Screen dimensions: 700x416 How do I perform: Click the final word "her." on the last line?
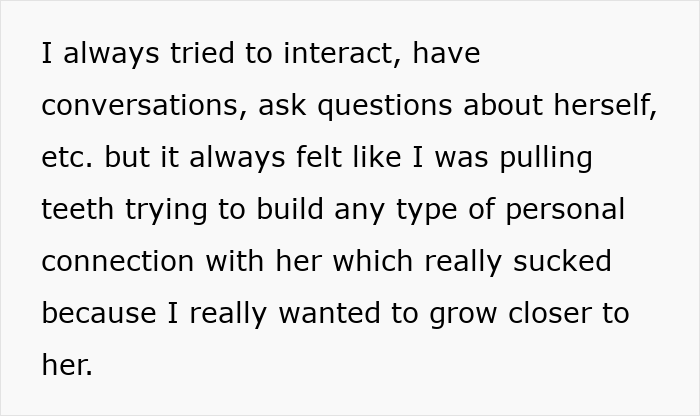(x=67, y=366)
